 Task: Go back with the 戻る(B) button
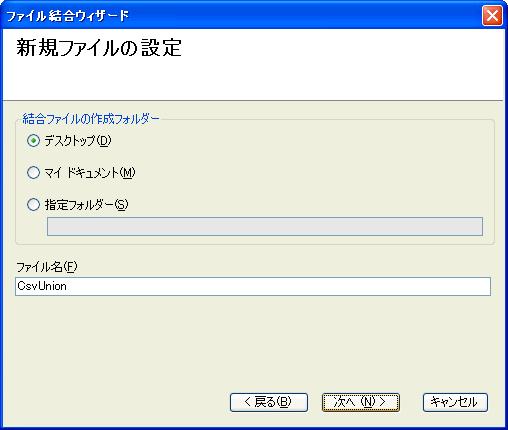pos(269,402)
